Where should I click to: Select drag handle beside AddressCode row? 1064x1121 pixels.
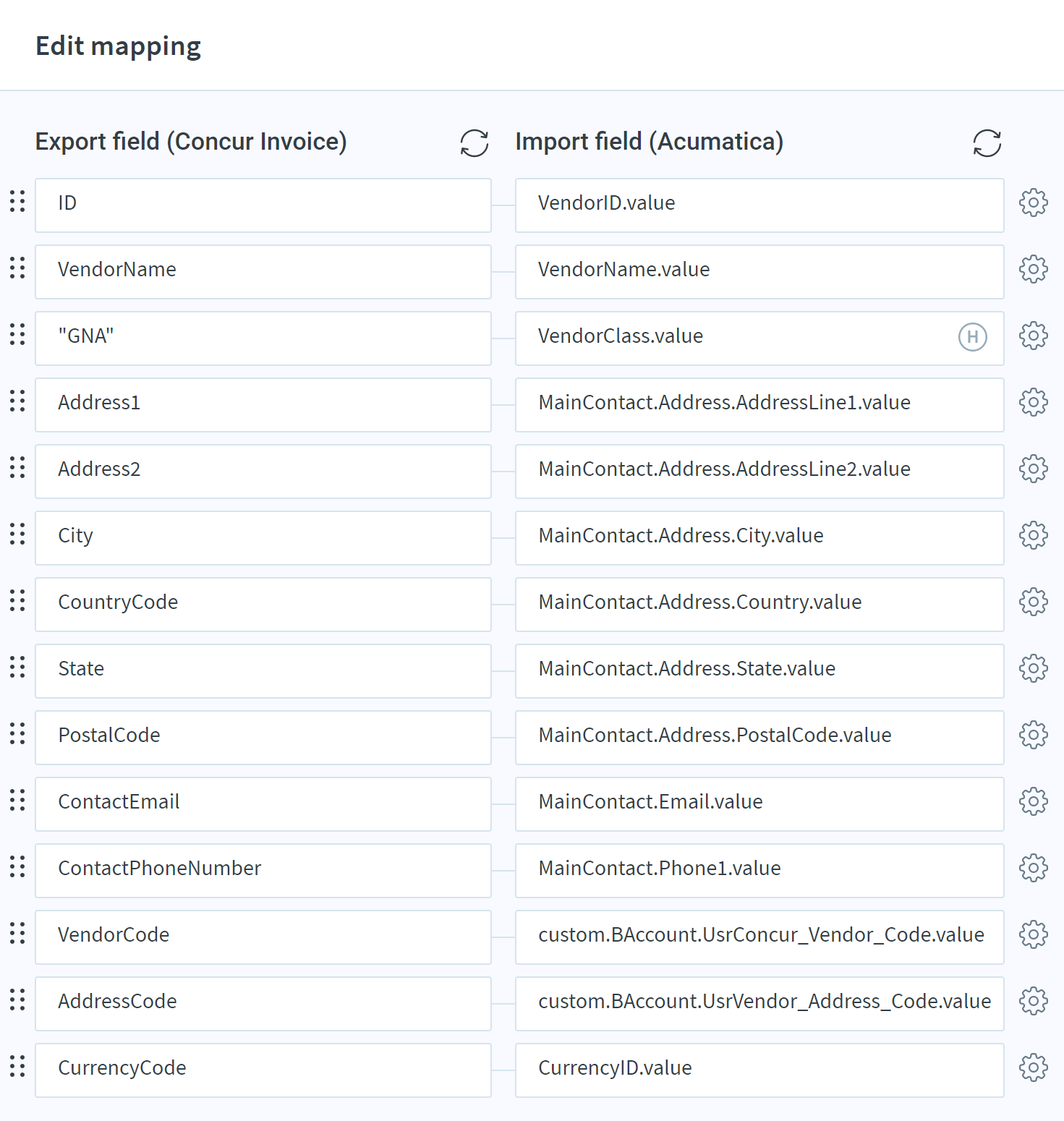(x=17, y=1000)
